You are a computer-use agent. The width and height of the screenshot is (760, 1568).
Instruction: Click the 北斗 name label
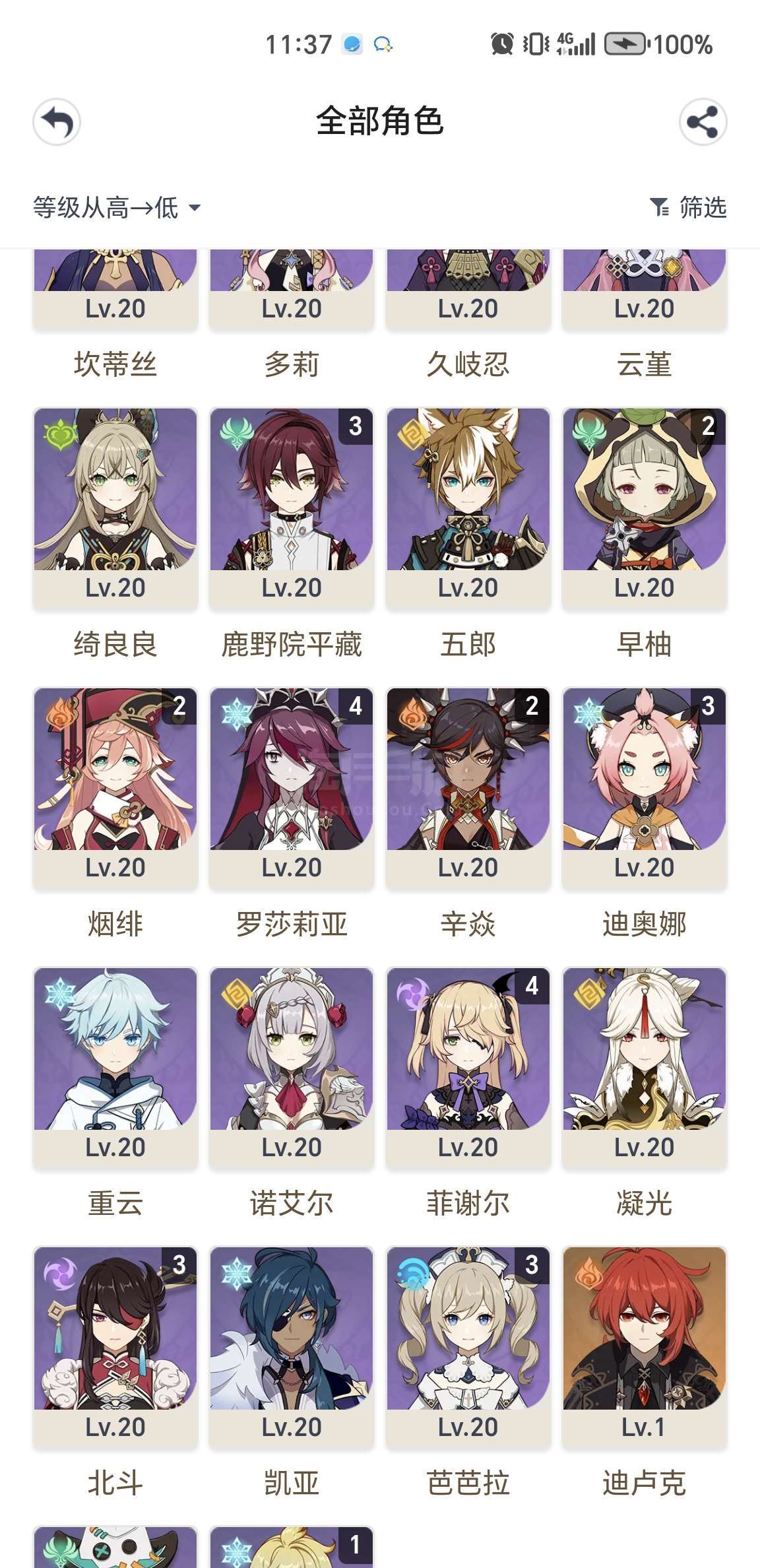115,1483
